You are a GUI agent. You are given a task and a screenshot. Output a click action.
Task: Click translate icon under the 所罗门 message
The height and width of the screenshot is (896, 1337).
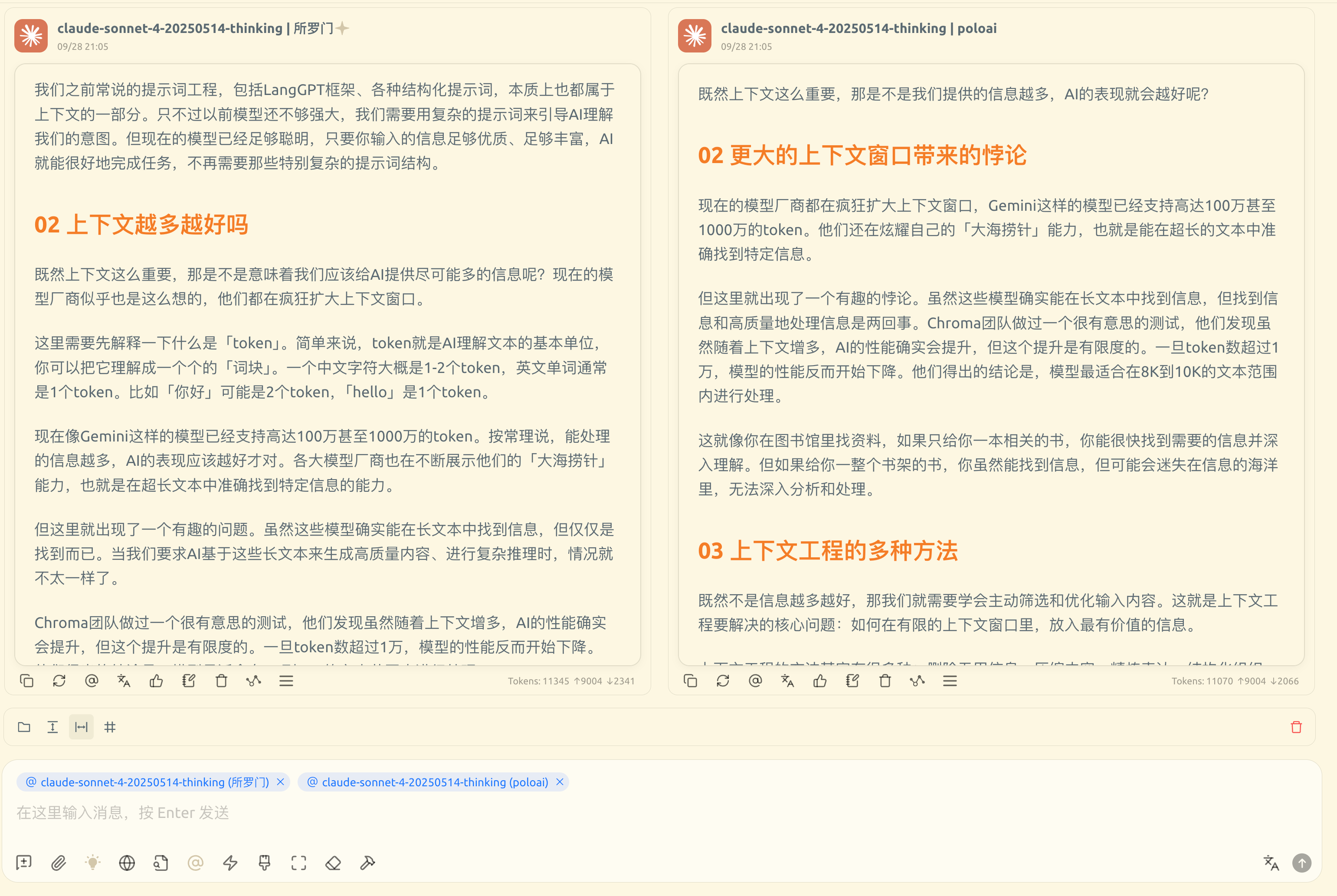coord(124,680)
